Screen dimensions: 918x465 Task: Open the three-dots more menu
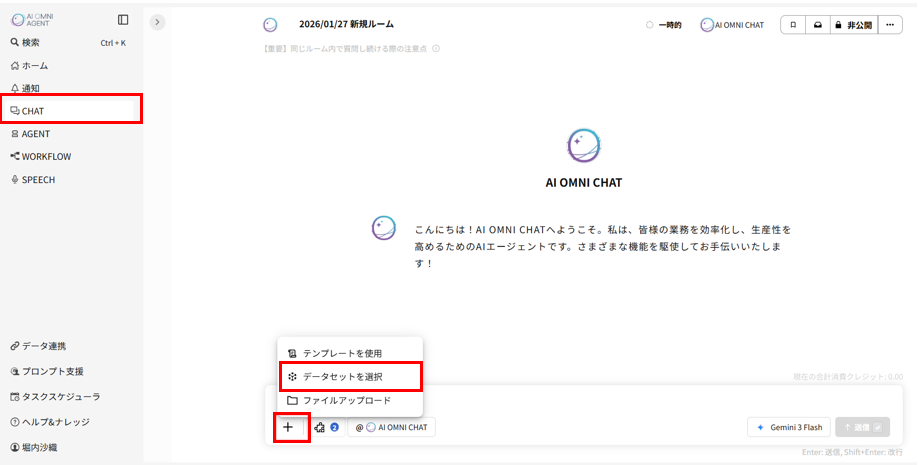point(890,25)
